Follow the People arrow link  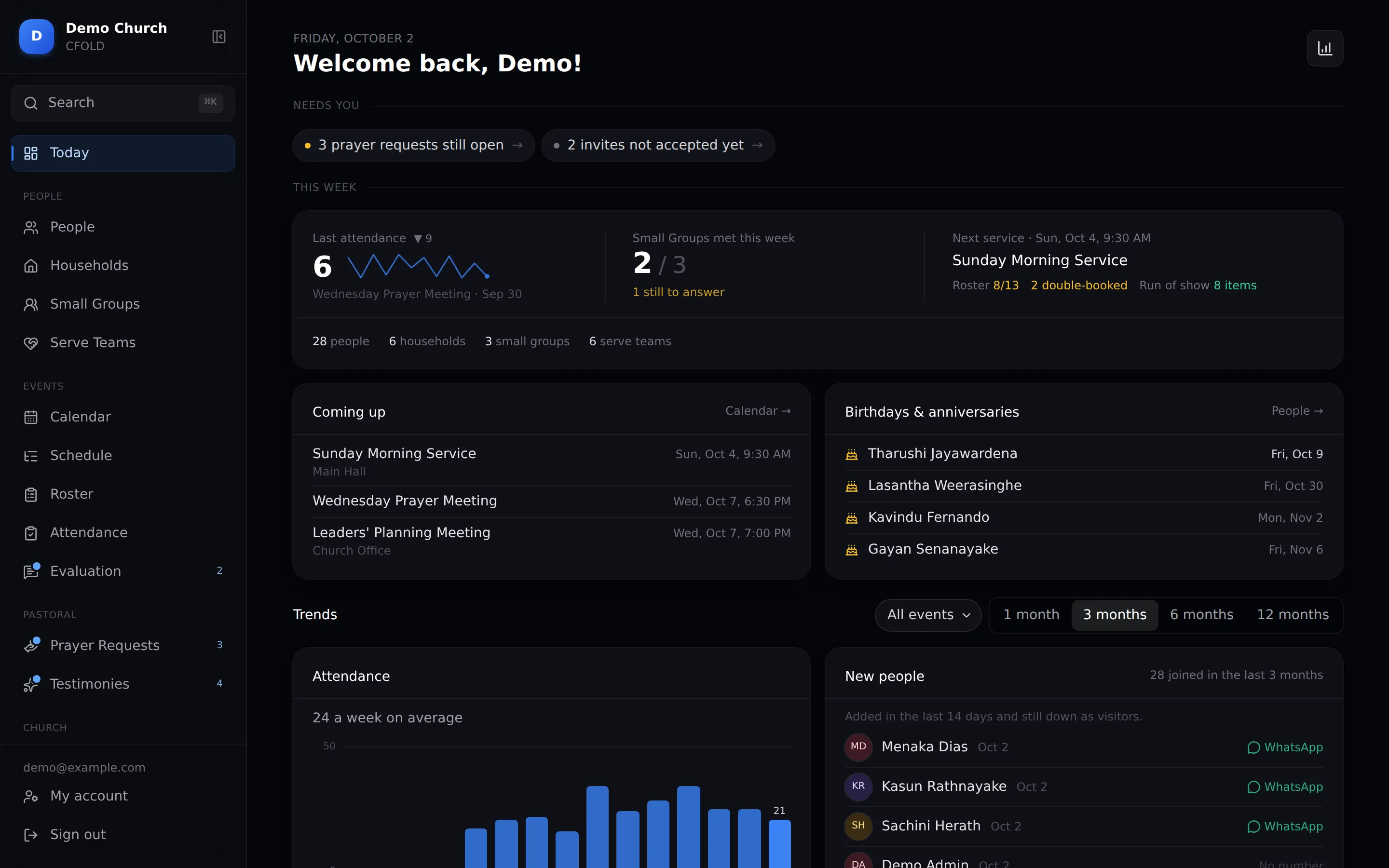1296,411
